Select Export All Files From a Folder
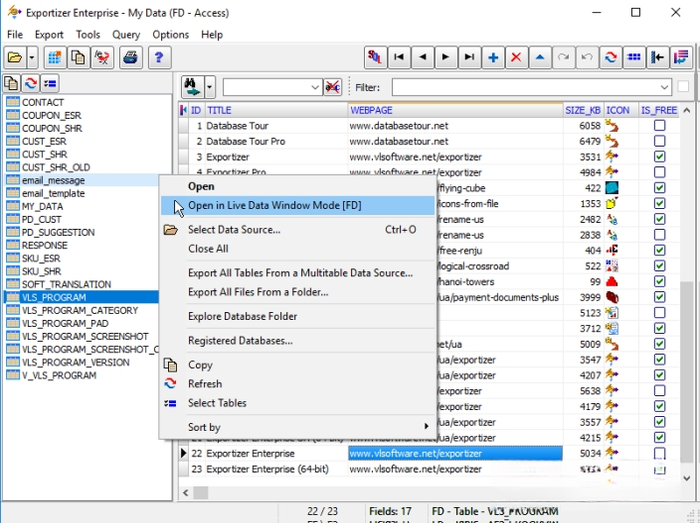The height and width of the screenshot is (523, 700). pos(258,292)
